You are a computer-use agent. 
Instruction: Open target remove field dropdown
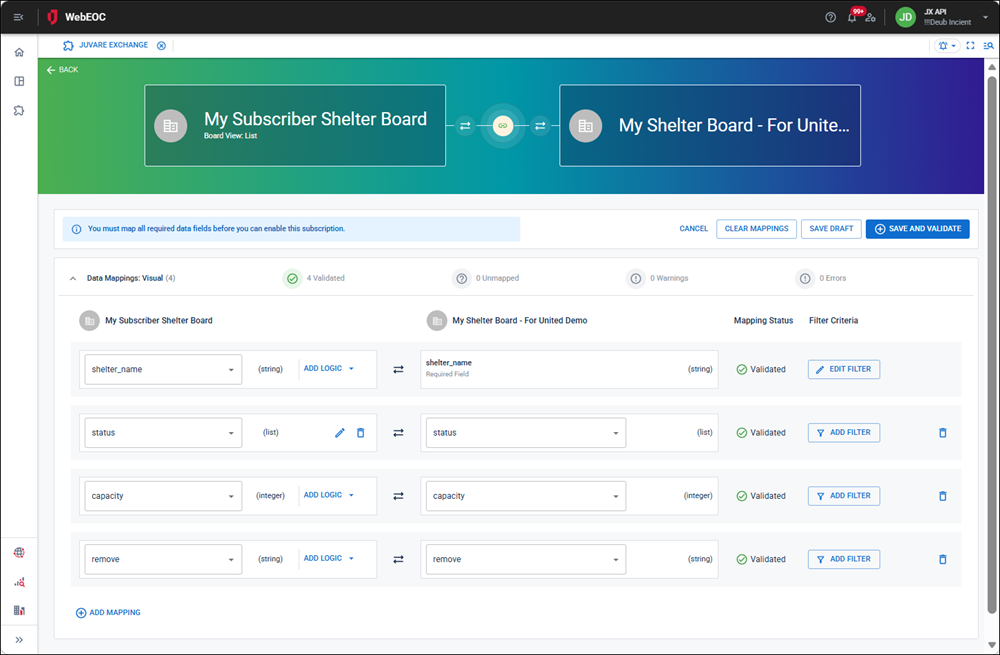[x=526, y=559]
